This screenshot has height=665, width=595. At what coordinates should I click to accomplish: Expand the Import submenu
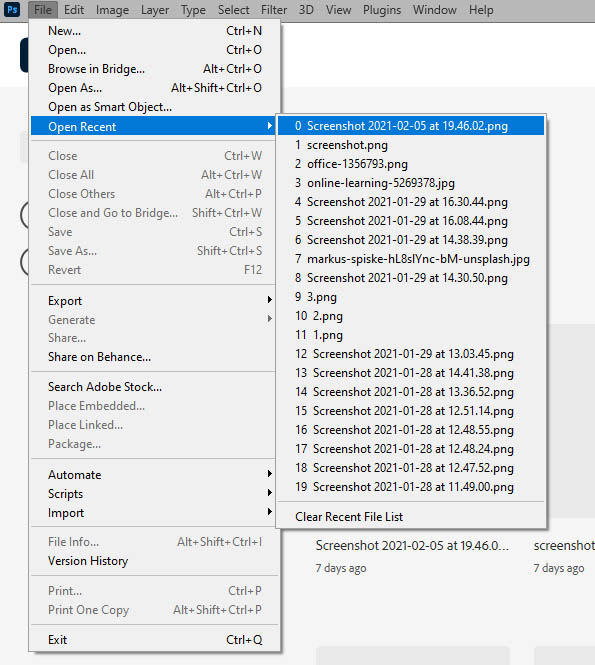tap(155, 513)
